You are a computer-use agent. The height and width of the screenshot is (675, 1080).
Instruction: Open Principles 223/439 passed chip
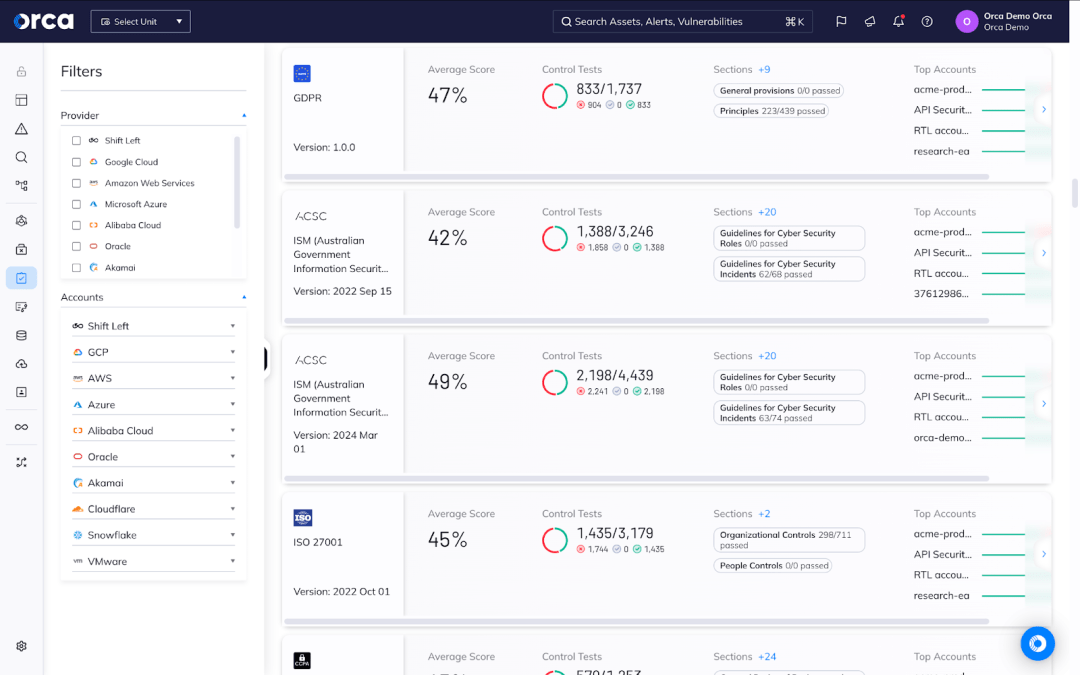click(771, 111)
